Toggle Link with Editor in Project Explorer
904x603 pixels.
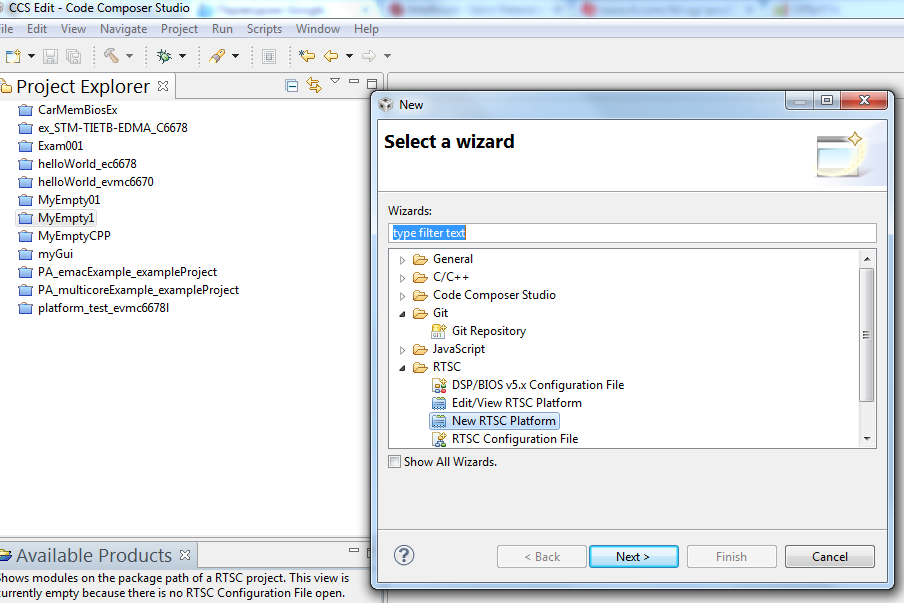314,85
